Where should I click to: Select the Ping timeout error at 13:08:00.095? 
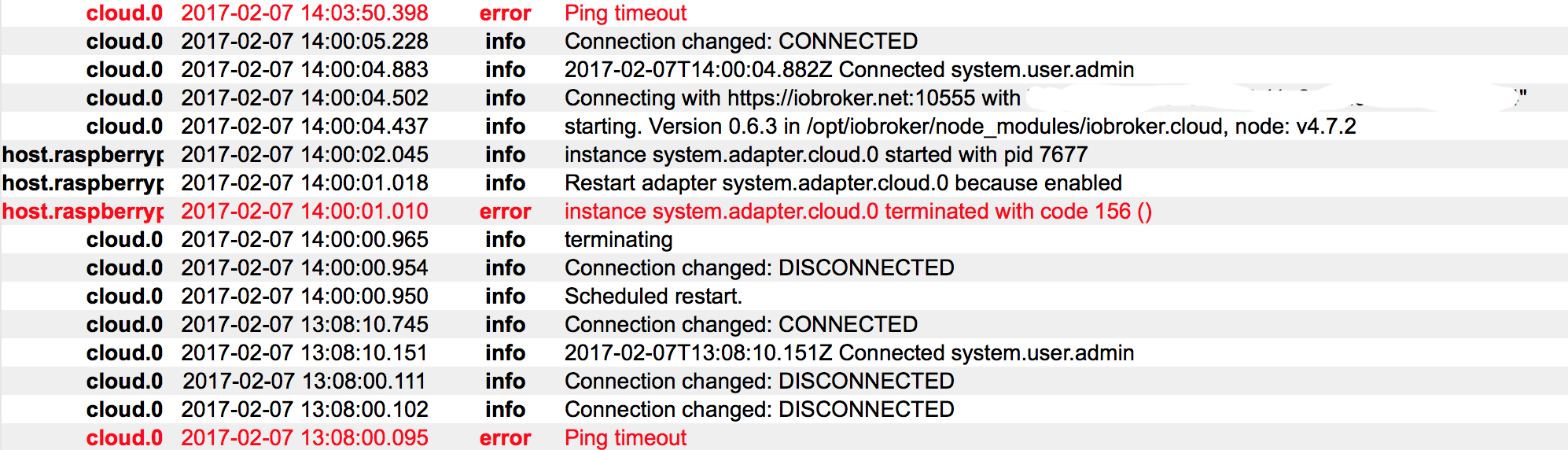tap(625, 438)
